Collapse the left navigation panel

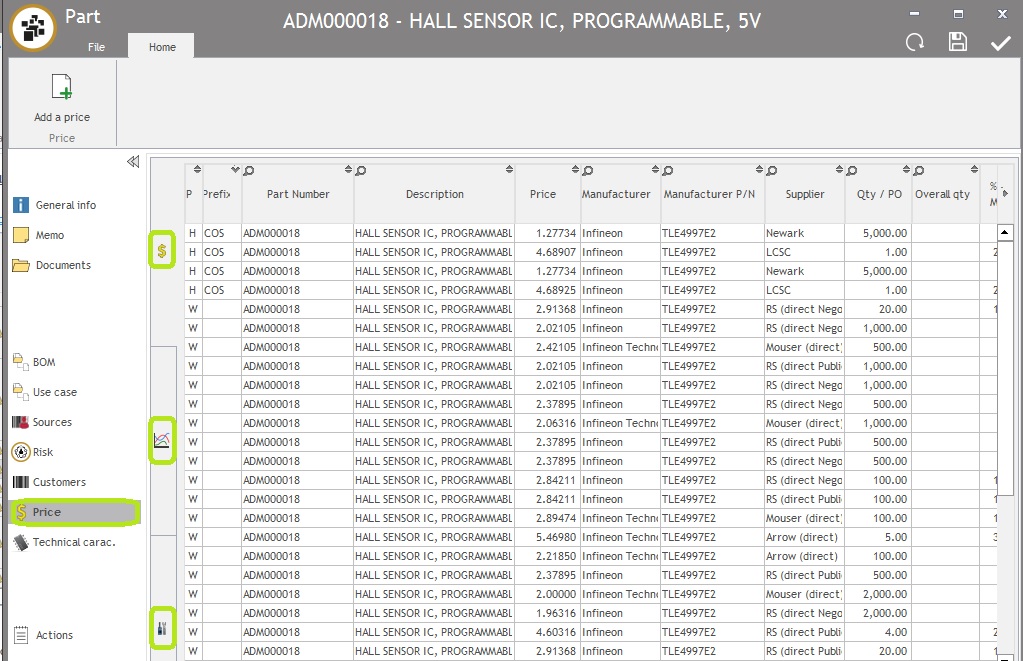coord(133,162)
